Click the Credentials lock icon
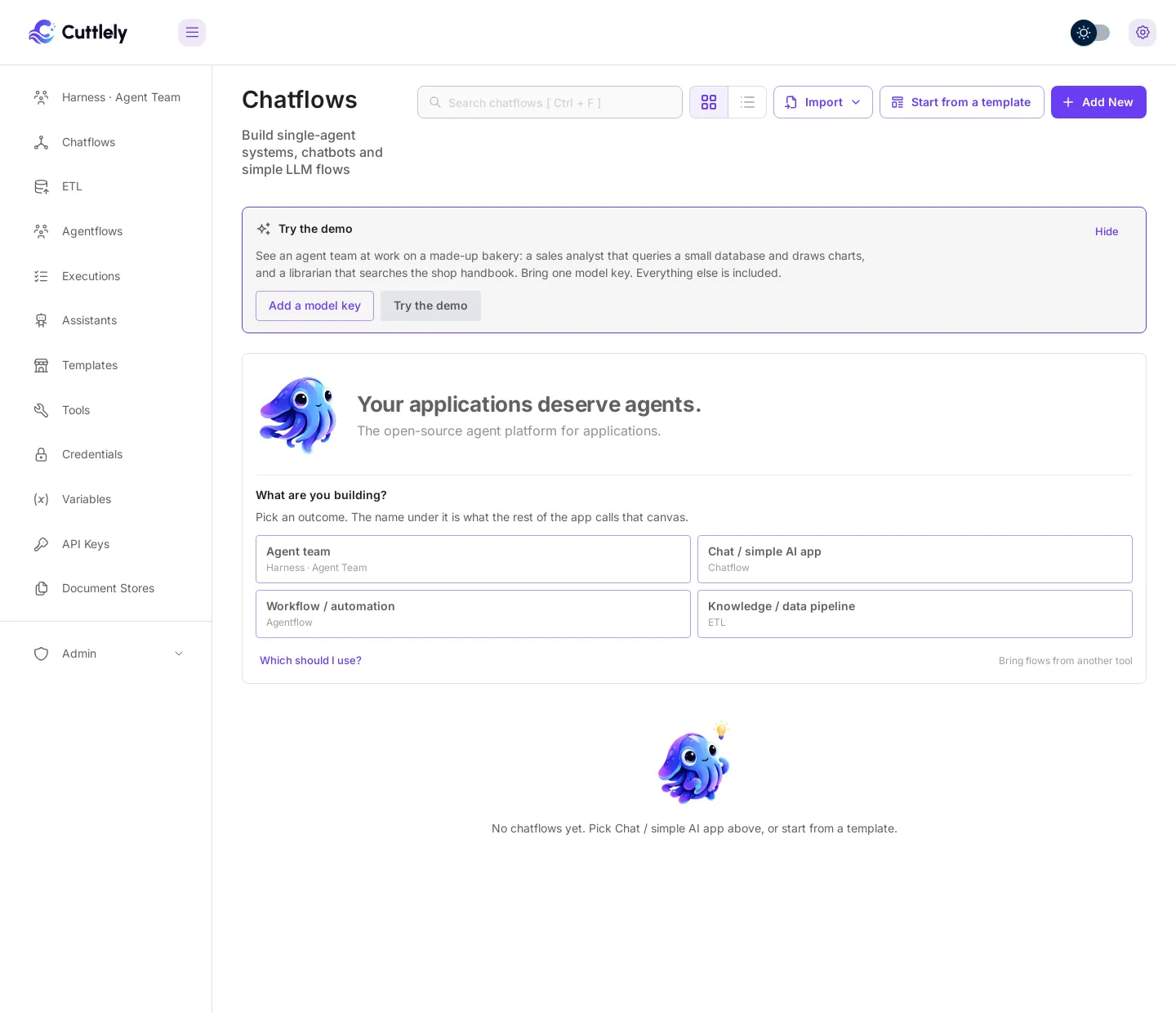The width and height of the screenshot is (1176, 1013). click(x=41, y=454)
